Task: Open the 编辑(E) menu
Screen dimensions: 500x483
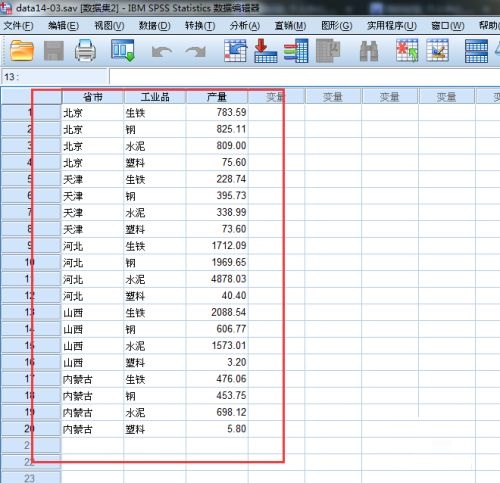Action: click(x=63, y=26)
